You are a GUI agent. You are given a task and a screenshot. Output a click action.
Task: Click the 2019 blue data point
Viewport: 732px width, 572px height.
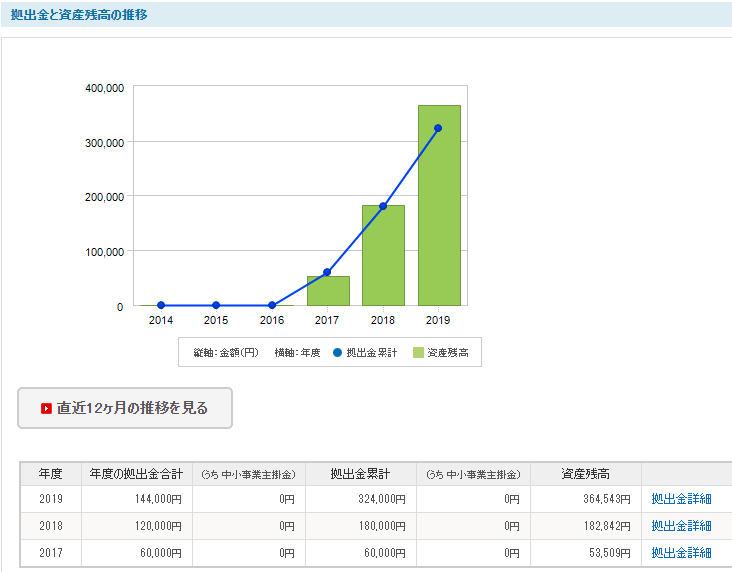coord(438,128)
